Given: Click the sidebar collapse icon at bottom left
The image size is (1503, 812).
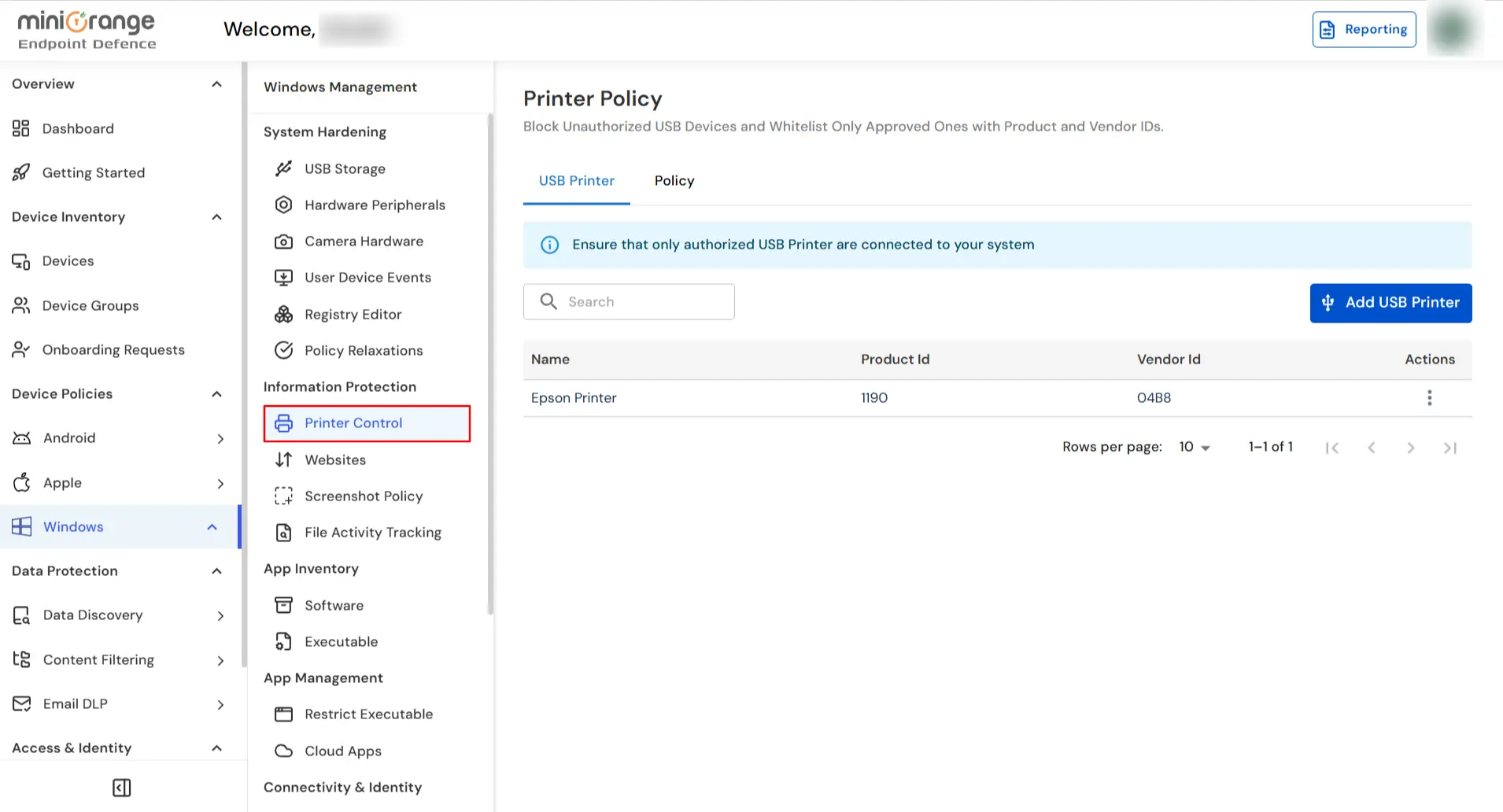Looking at the screenshot, I should [x=122, y=788].
